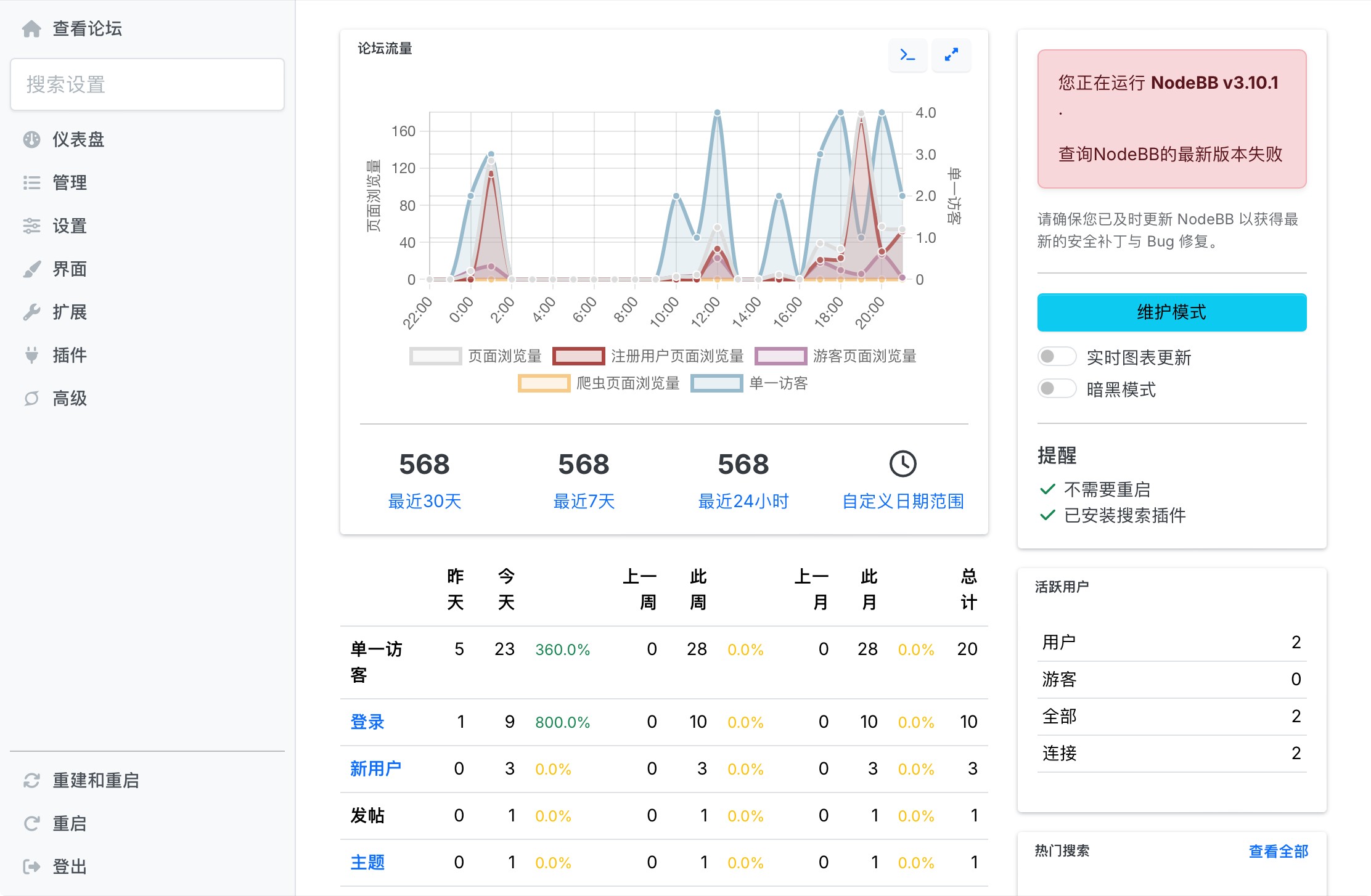Click the 管理 list icon

pos(31,183)
